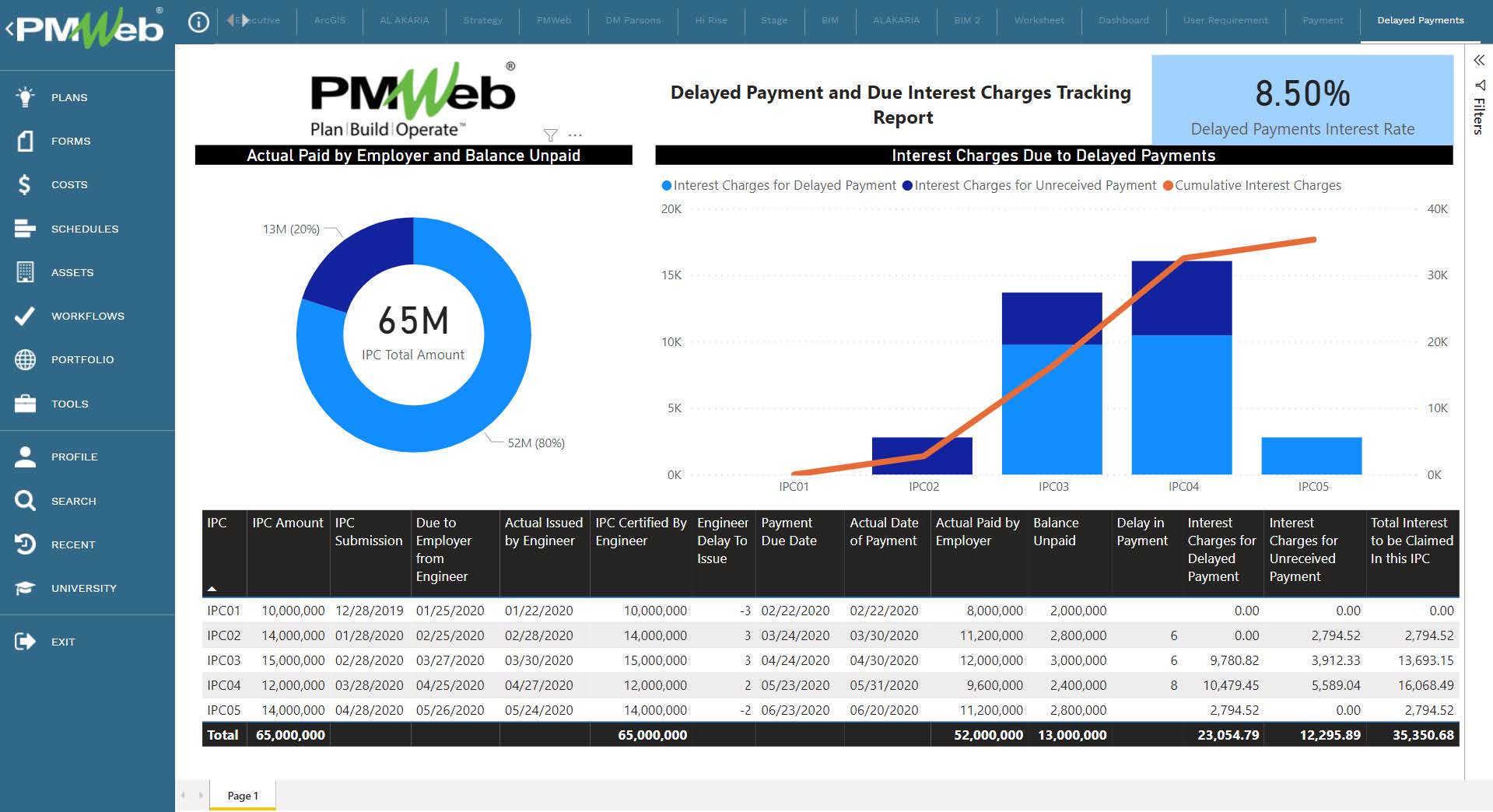
Task: Open the Strategy tab
Action: coord(482,20)
